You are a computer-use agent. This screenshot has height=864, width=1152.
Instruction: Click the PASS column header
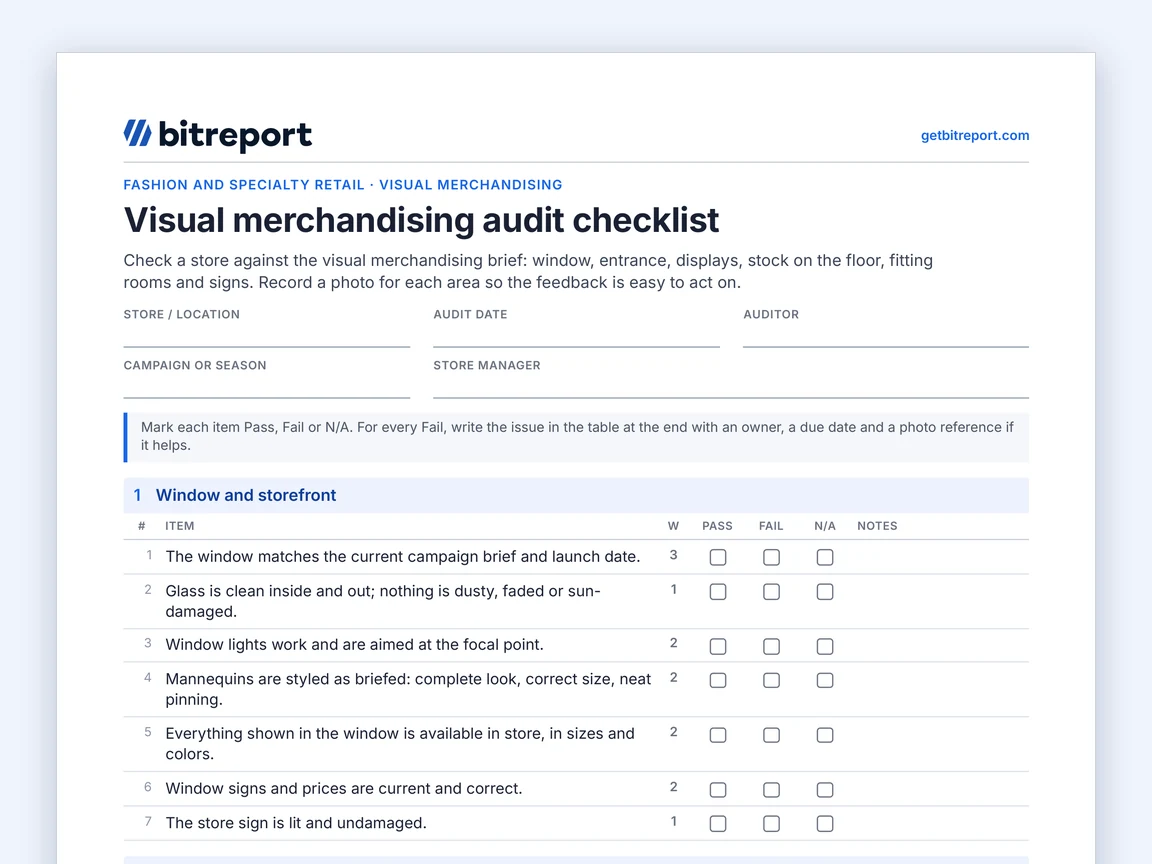(717, 526)
